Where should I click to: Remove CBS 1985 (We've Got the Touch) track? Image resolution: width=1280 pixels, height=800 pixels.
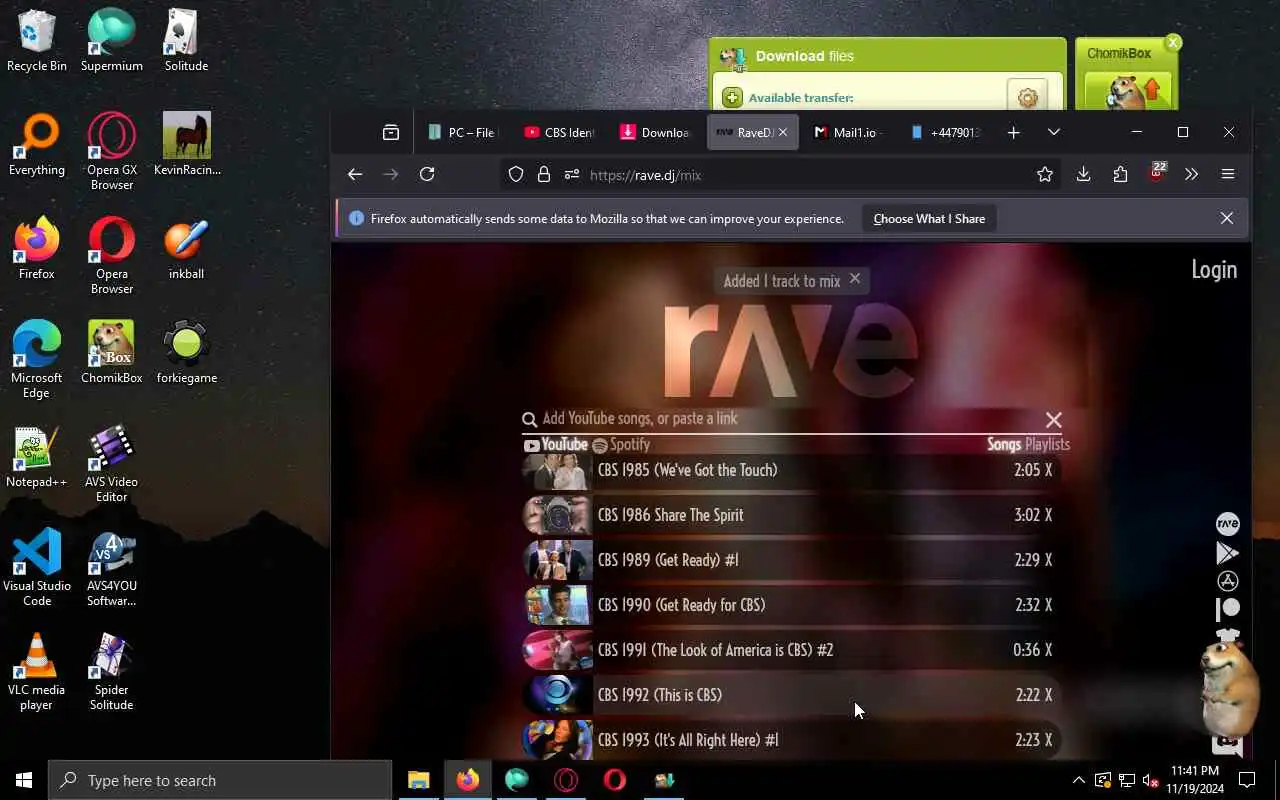1048,470
